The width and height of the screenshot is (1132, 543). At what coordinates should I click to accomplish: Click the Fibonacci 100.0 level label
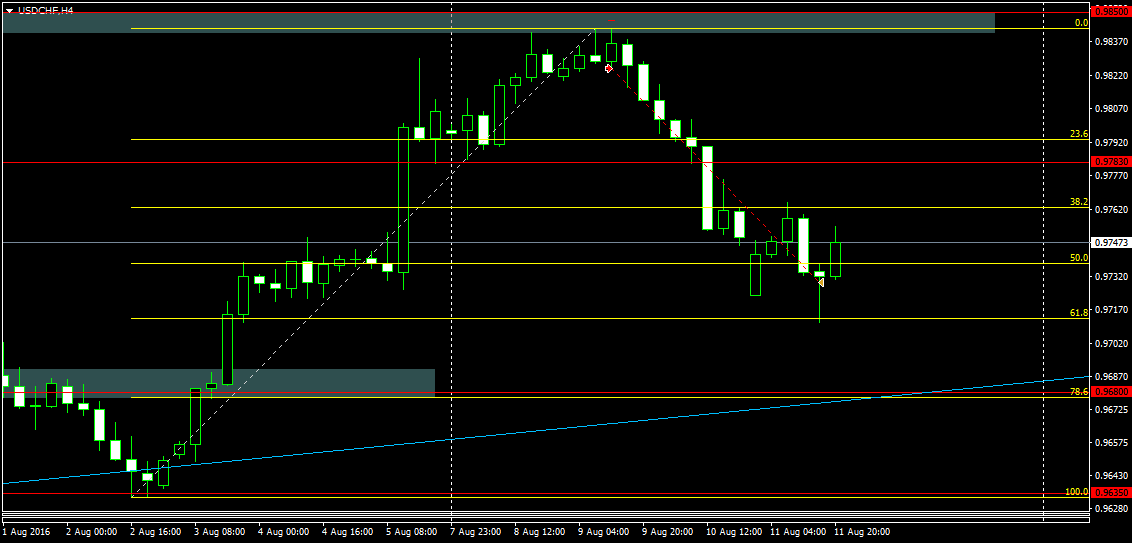1076,492
